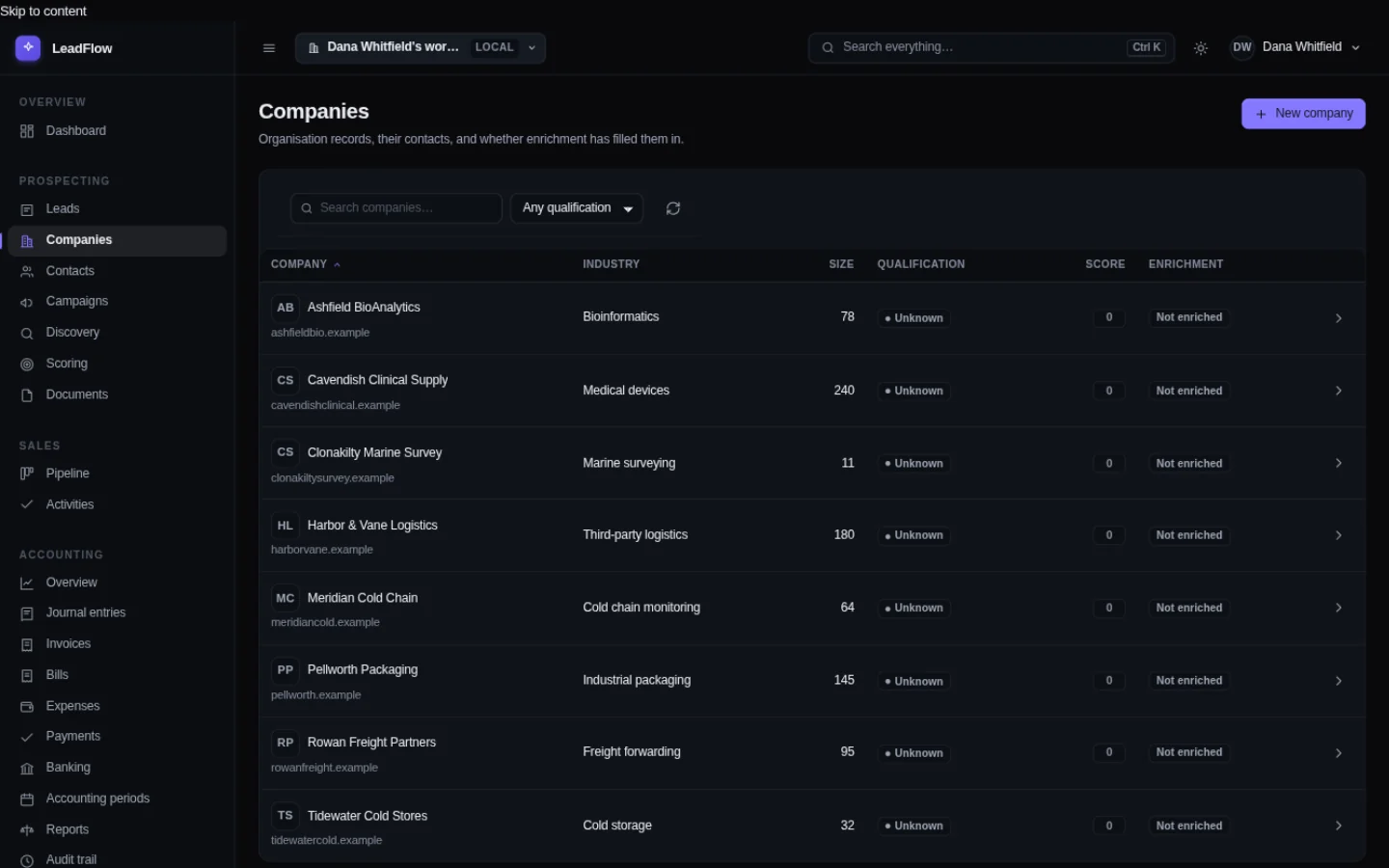Click the Banking building icon

click(27, 769)
